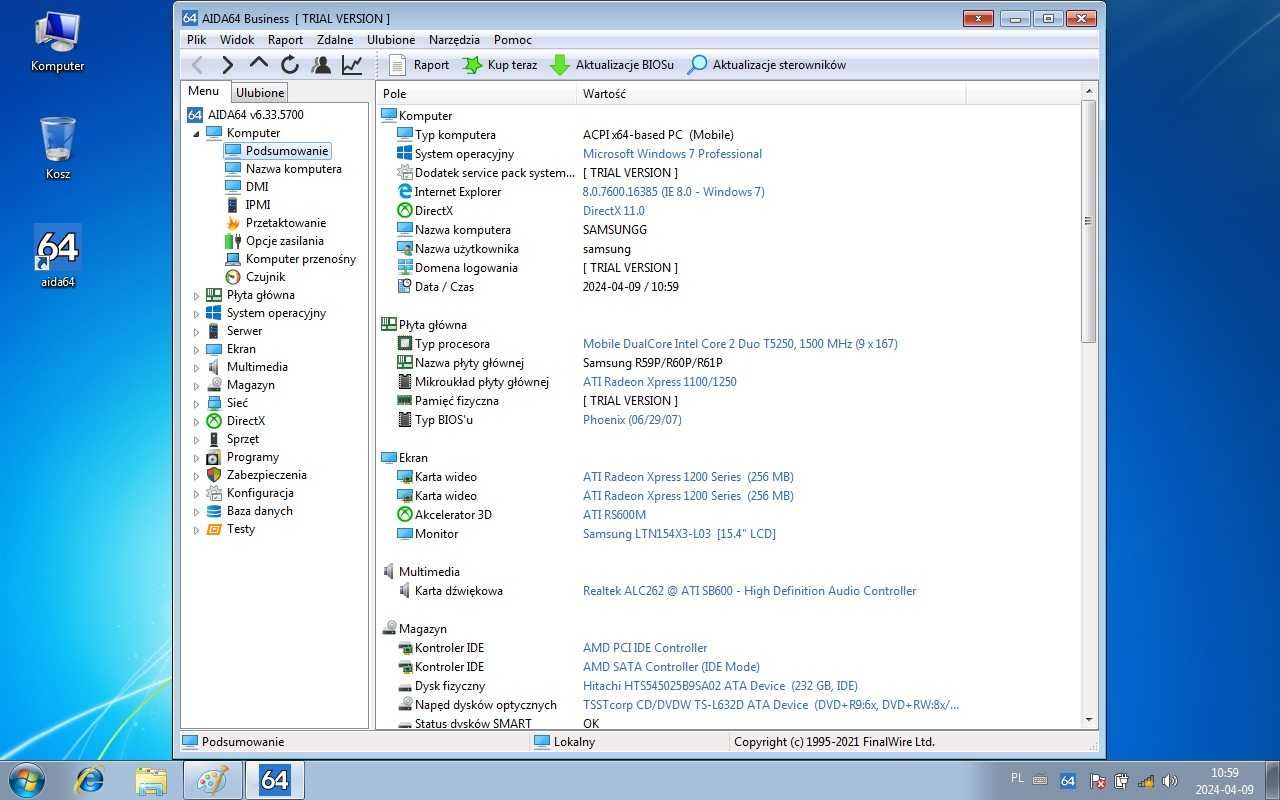Open Czujnik sensor page
Viewport: 1280px width, 800px height.
[x=266, y=277]
